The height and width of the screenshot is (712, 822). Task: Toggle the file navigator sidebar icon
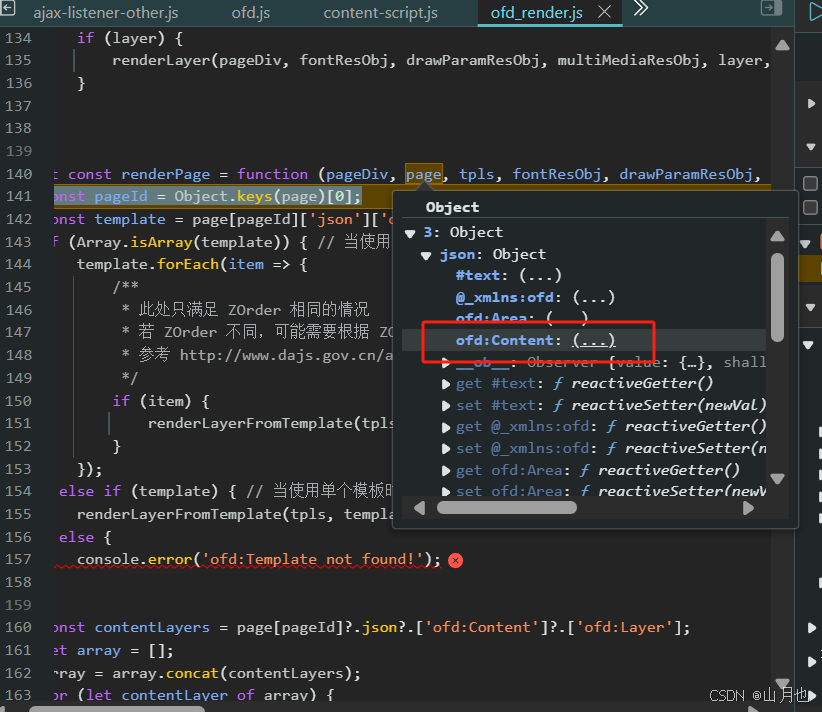point(7,8)
